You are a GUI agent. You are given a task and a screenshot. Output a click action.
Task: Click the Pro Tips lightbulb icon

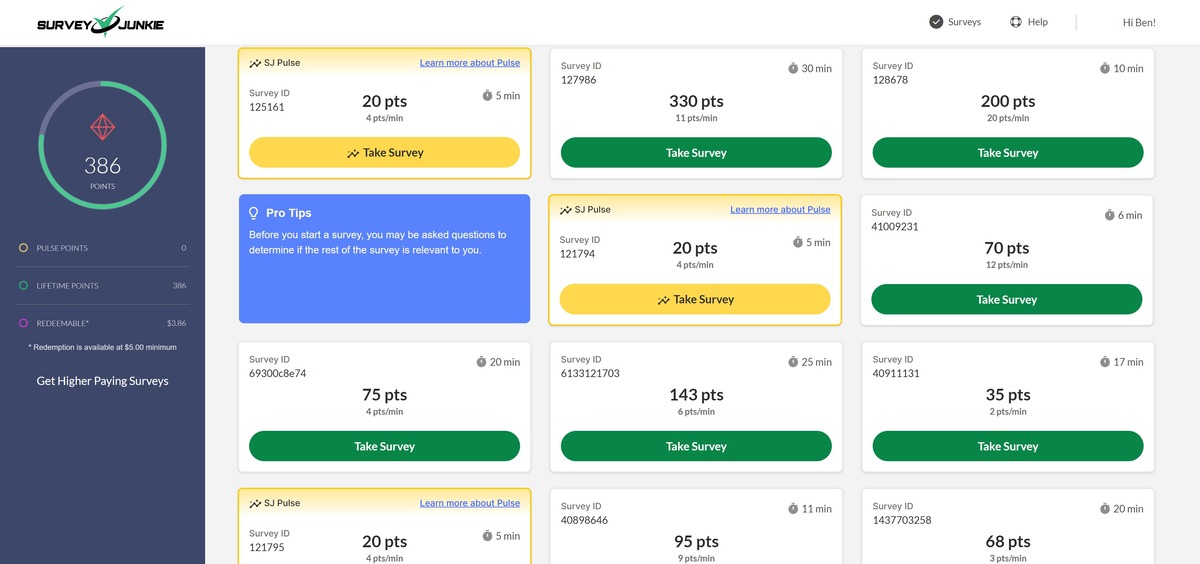(254, 213)
